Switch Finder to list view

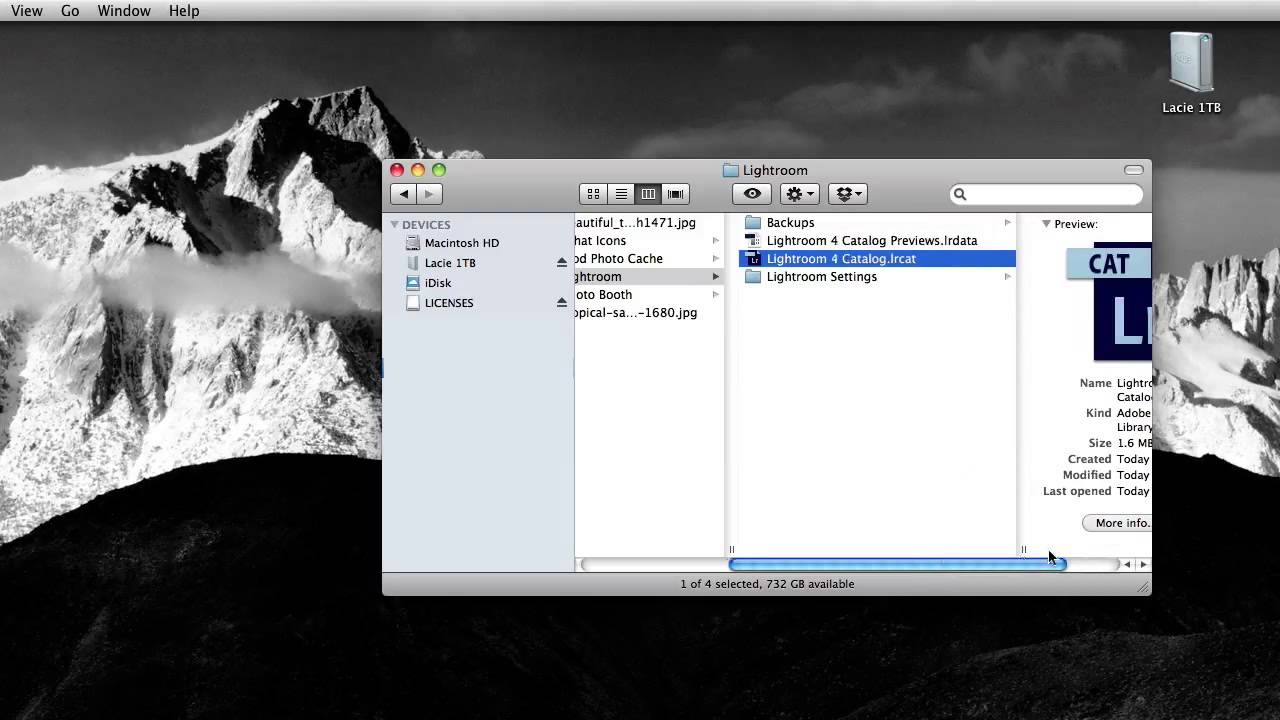tap(621, 194)
